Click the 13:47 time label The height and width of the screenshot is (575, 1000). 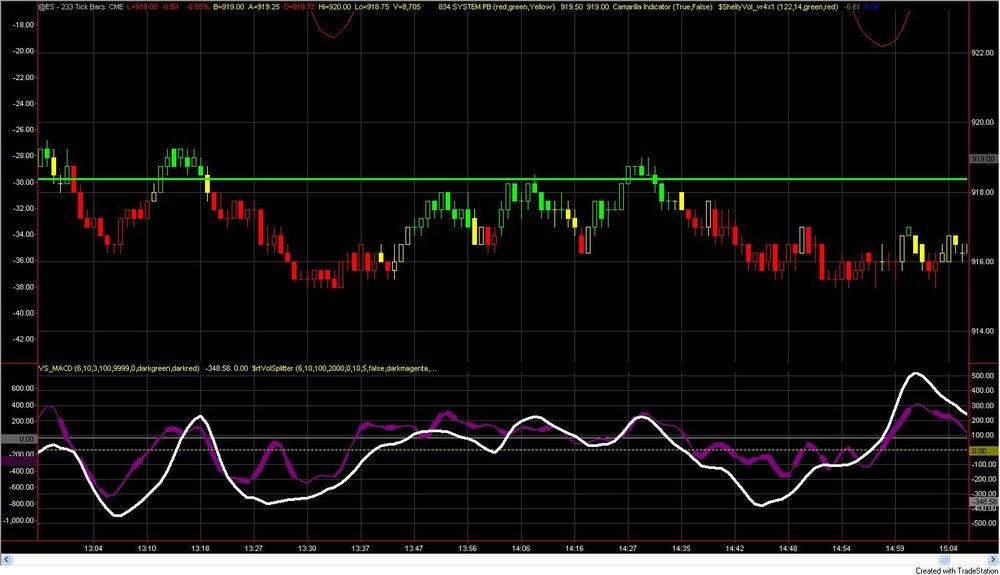point(414,548)
